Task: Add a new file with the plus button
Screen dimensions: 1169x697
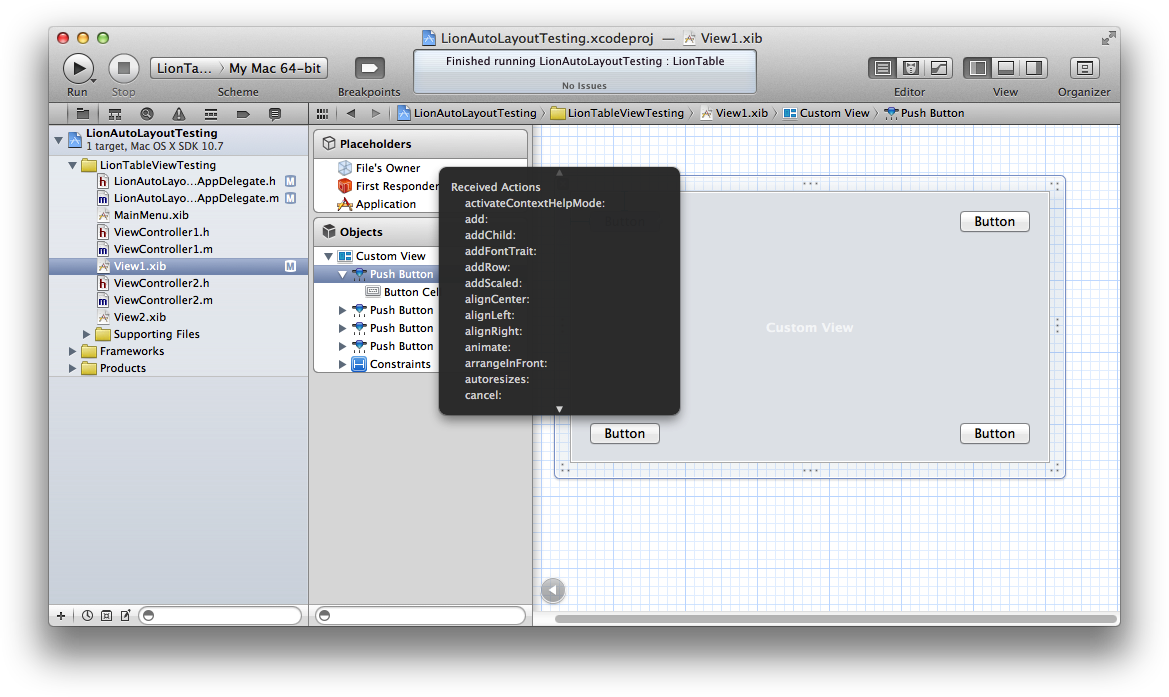Action: (61, 616)
